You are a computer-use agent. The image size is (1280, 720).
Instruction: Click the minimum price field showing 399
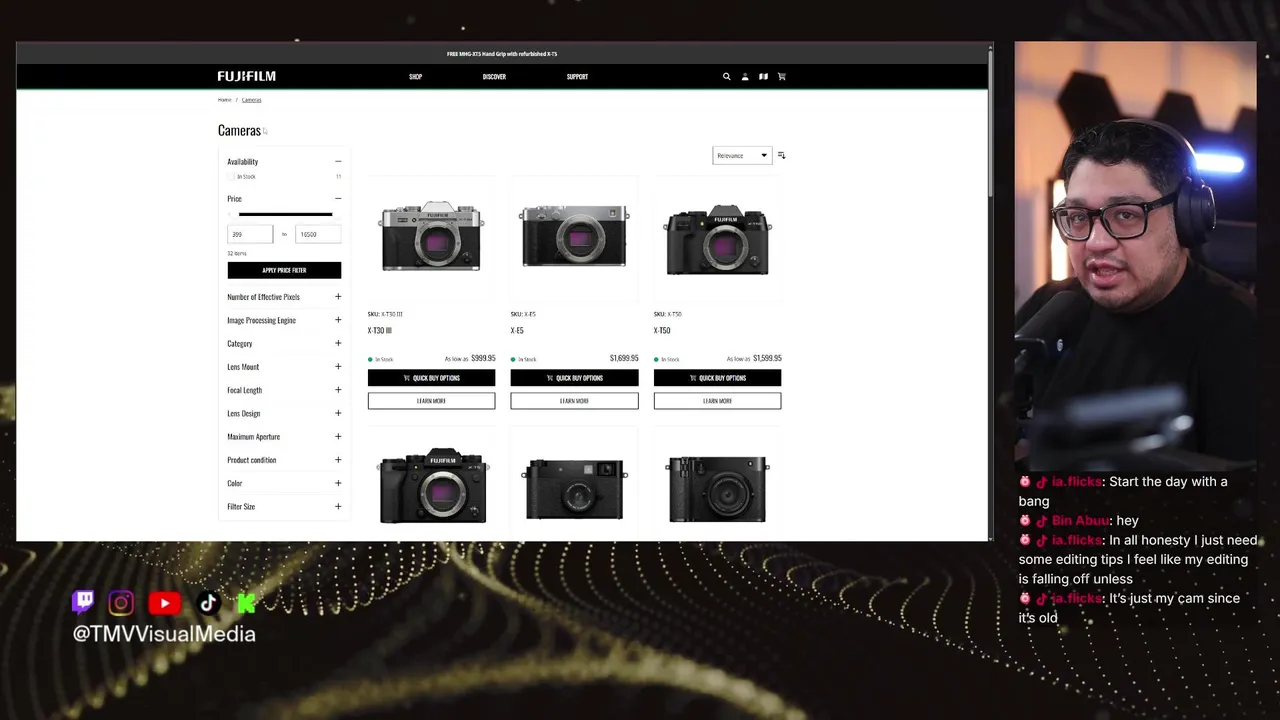[249, 234]
